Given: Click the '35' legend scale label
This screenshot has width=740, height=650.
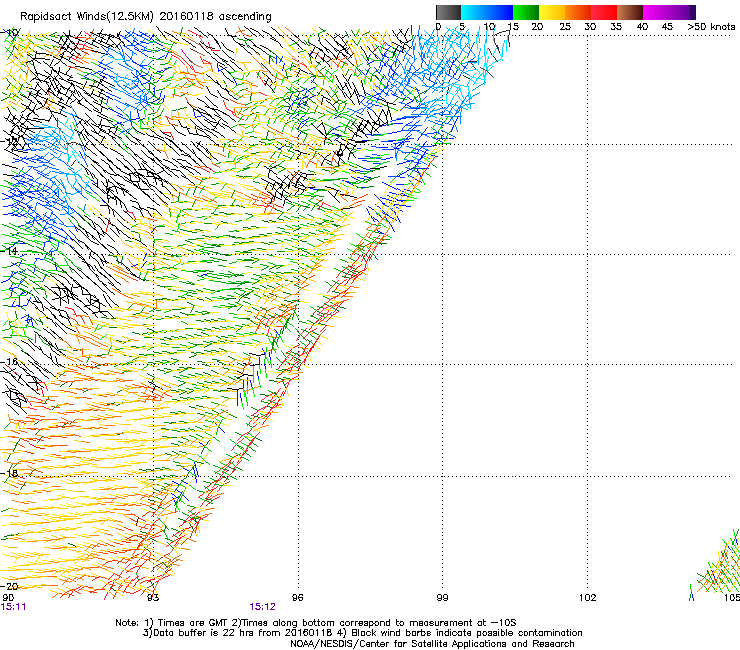Looking at the screenshot, I should (616, 26).
